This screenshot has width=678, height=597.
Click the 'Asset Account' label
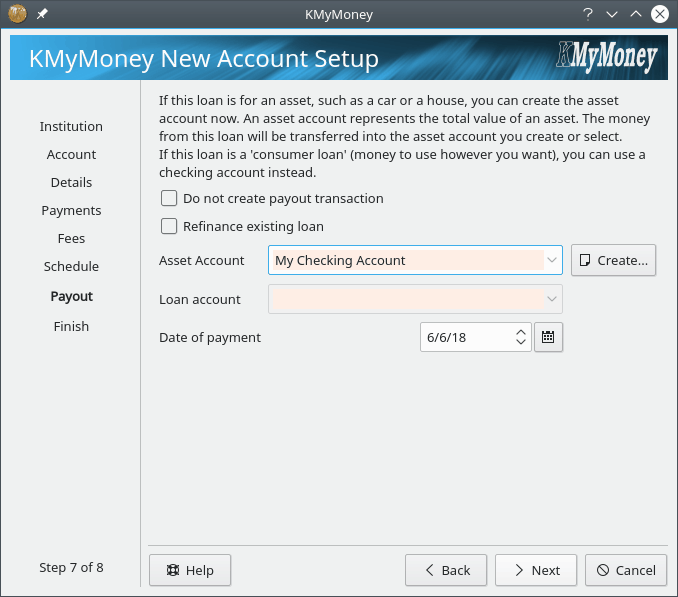[201, 261]
